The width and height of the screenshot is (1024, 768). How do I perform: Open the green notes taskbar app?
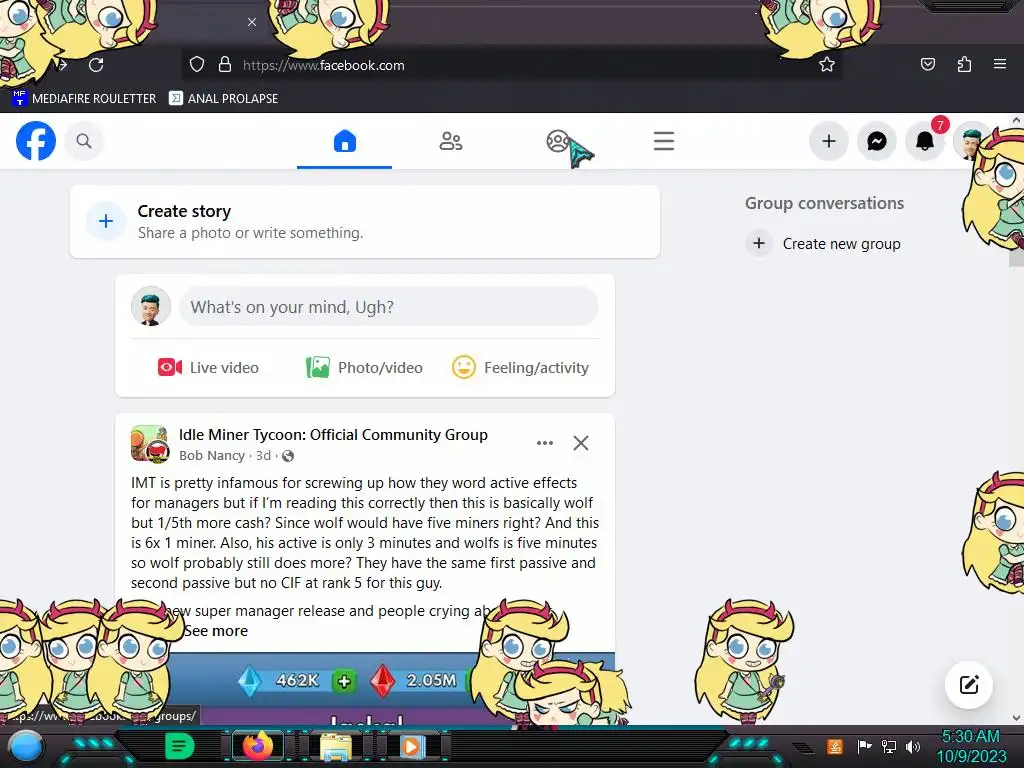point(179,746)
